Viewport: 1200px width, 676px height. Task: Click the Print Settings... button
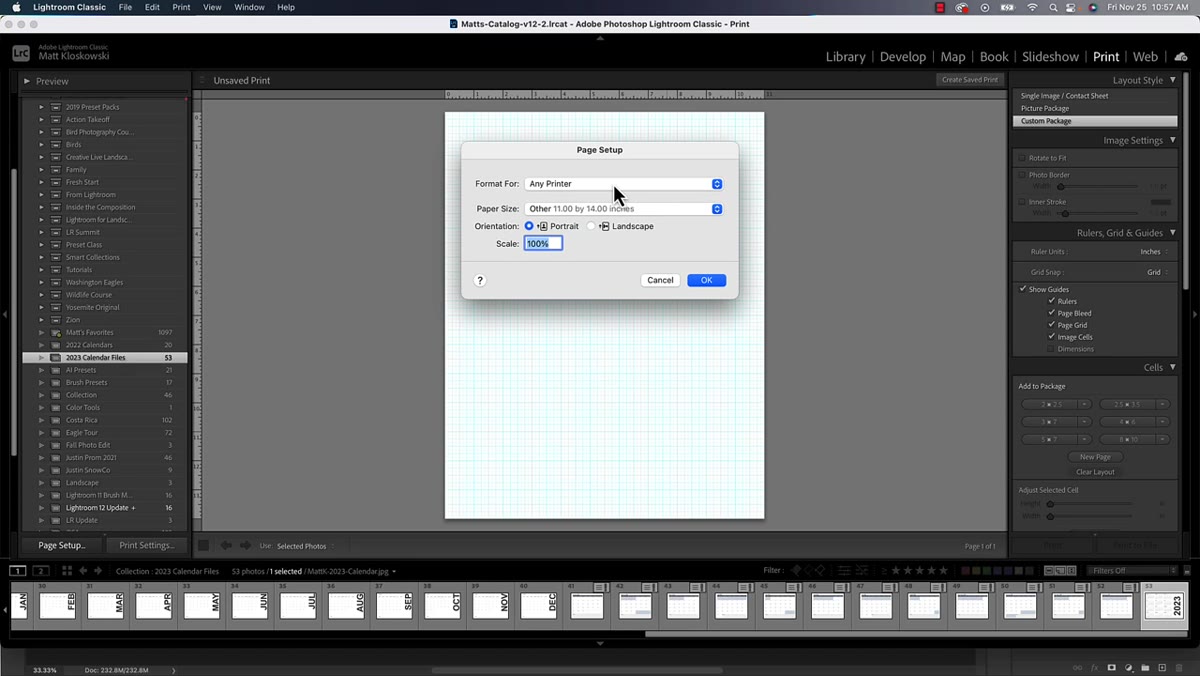tap(146, 545)
